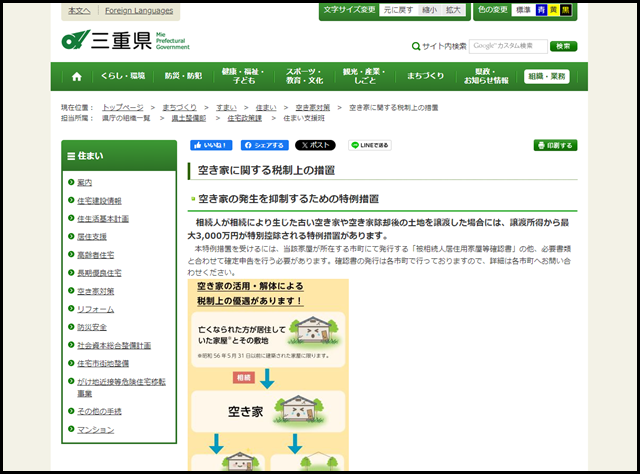640x474 pixels.
Task: Click 住まい breadcrumb link
Action: tap(266, 107)
